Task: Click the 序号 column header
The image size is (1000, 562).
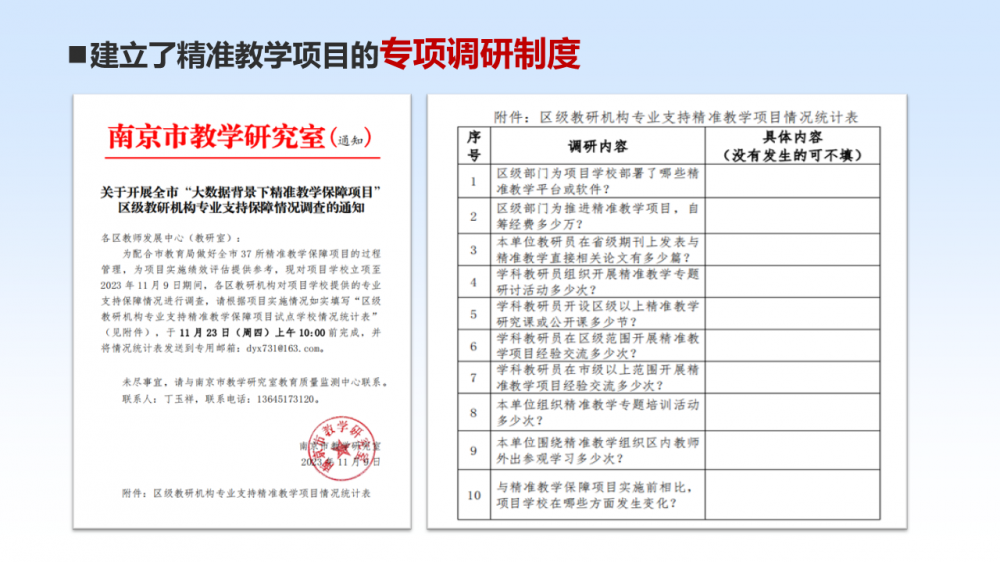Action: tap(474, 145)
